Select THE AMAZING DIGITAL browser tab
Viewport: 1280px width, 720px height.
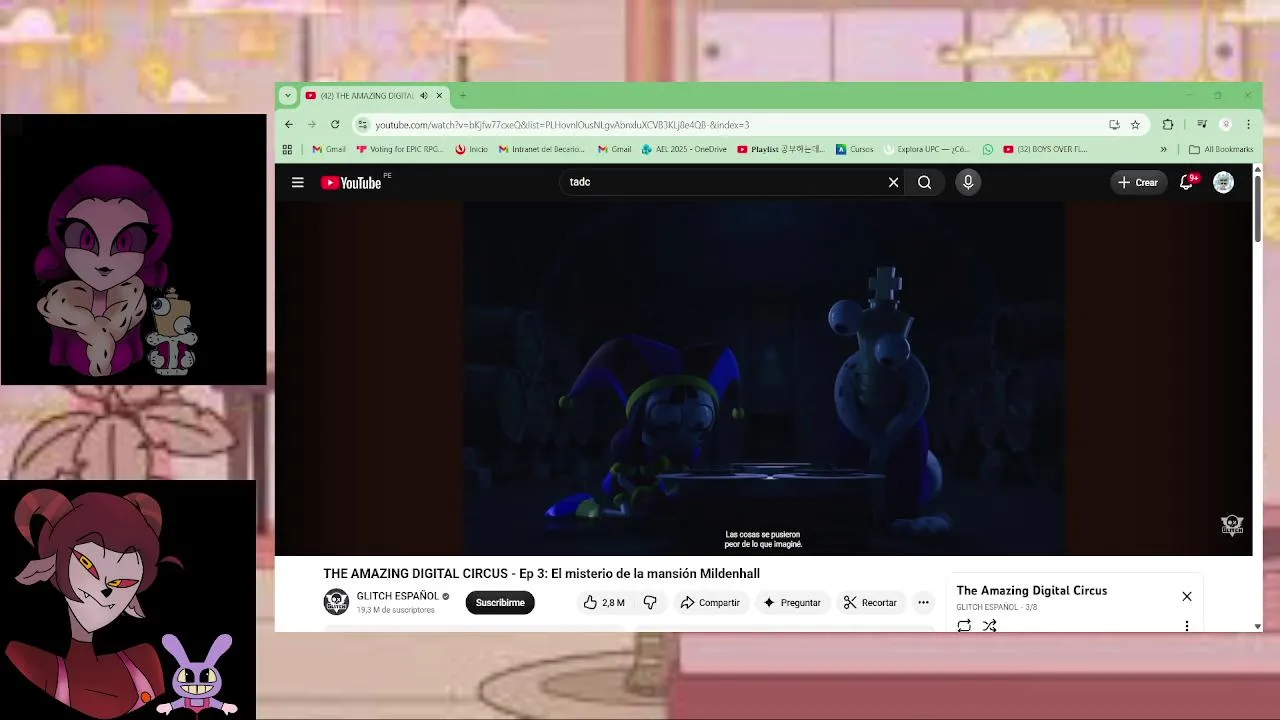pyautogui.click(x=367, y=95)
